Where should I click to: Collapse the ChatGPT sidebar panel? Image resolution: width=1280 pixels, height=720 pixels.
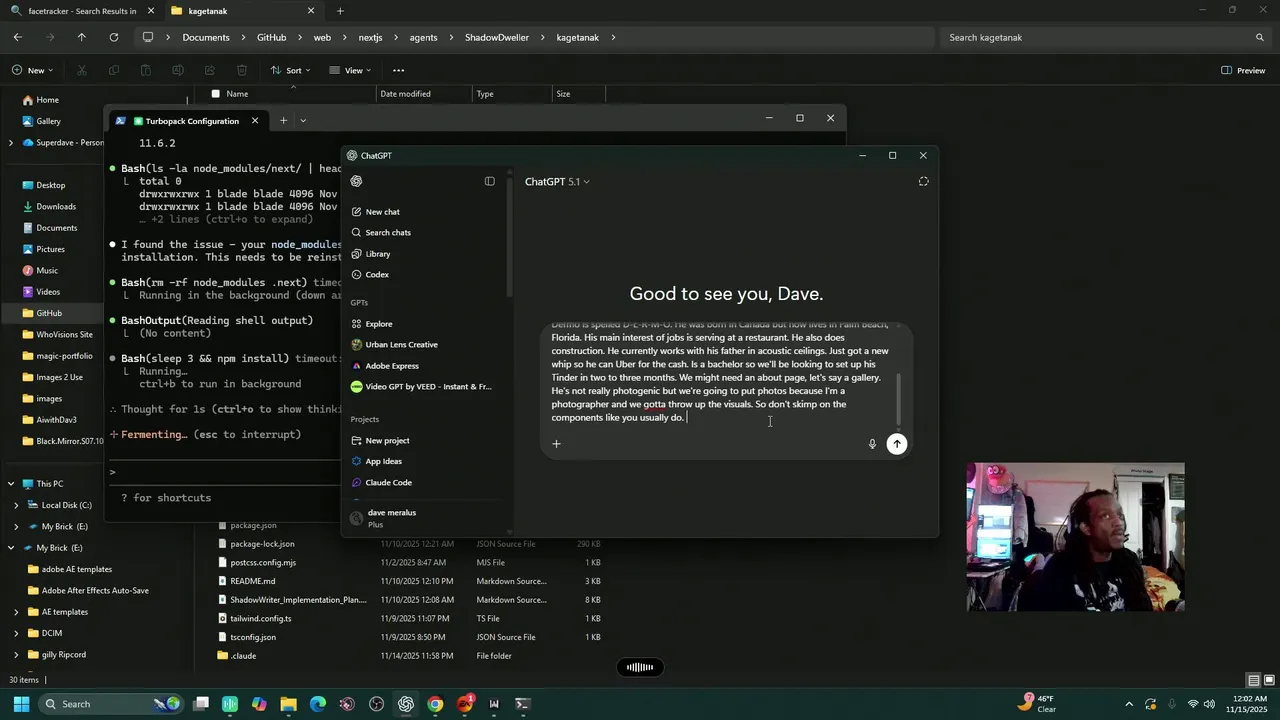point(490,181)
